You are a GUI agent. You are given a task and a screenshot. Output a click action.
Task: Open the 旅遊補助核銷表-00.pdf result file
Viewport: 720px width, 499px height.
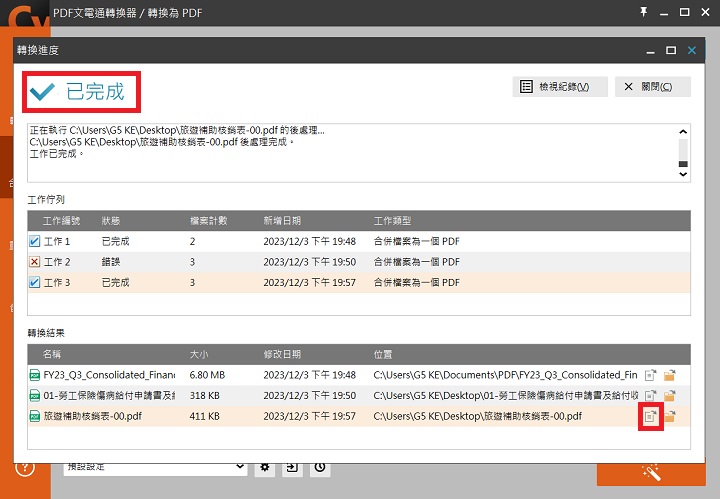tap(651, 416)
